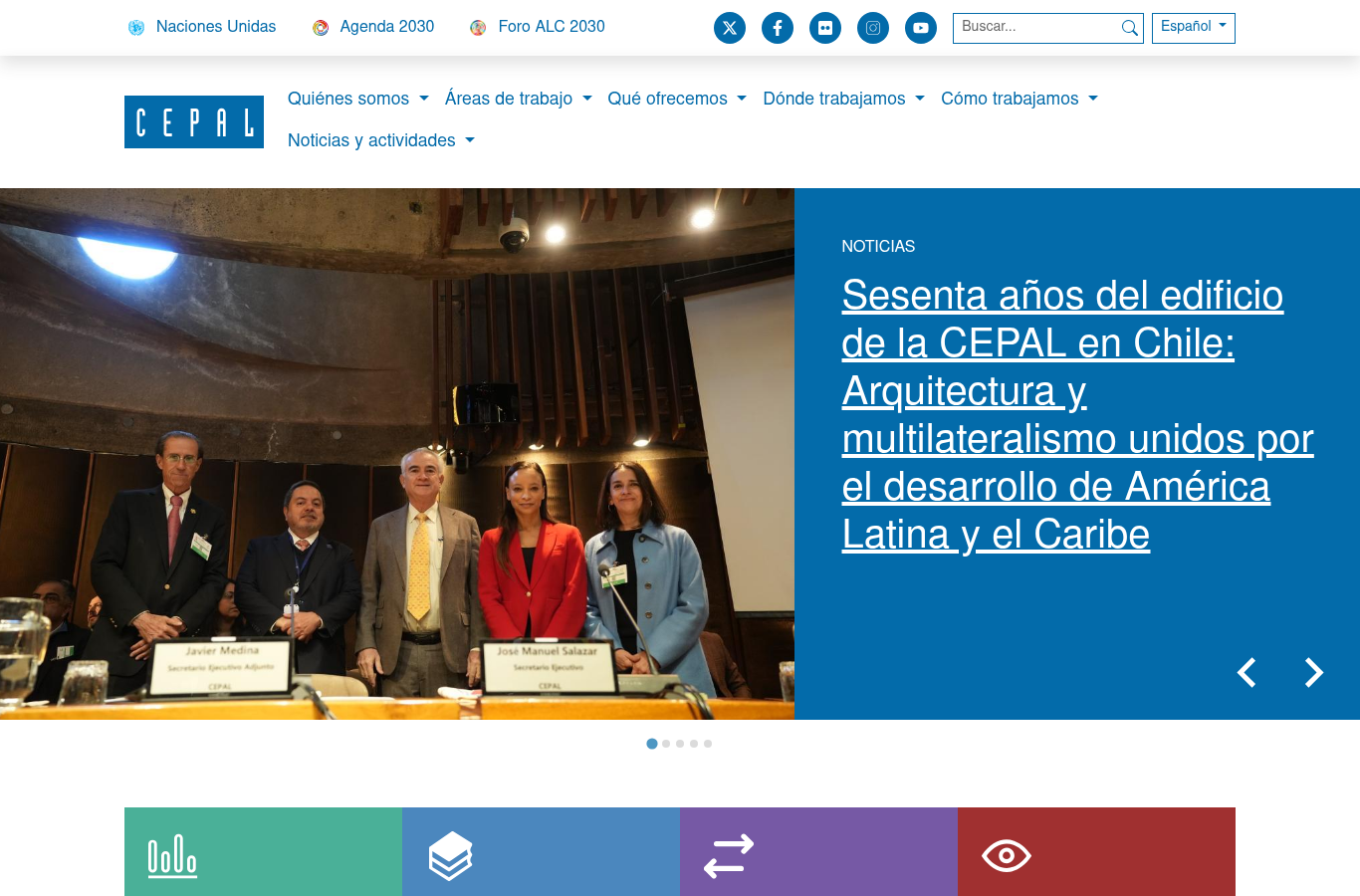Open the X (Twitter) social icon

click(730, 28)
